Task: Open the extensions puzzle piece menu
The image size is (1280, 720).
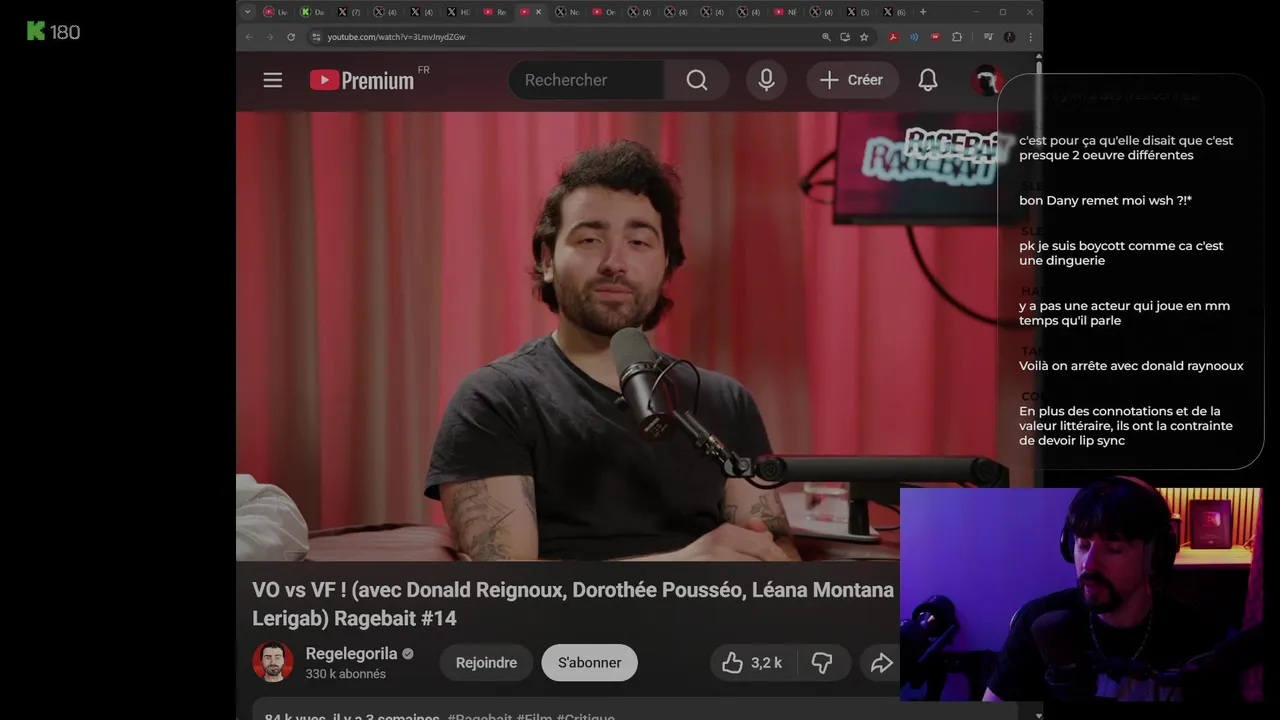Action: pyautogui.click(x=957, y=37)
